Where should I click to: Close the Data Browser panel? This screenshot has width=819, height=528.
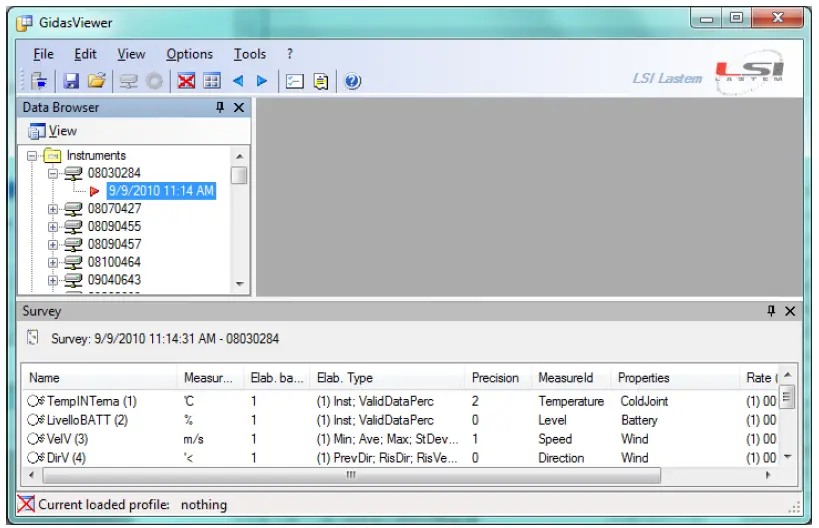pyautogui.click(x=239, y=107)
